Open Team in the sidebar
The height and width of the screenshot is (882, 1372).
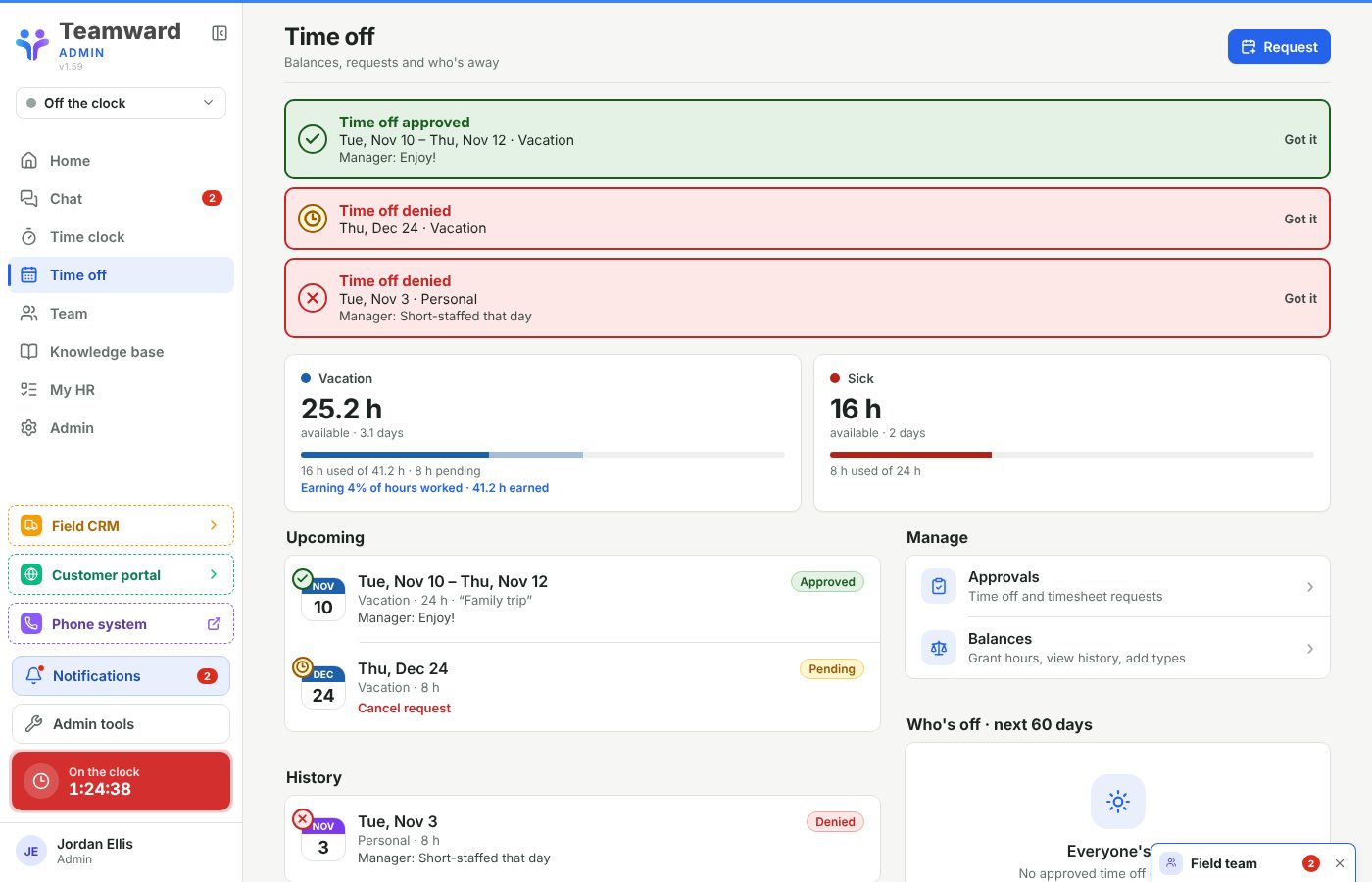tap(121, 314)
